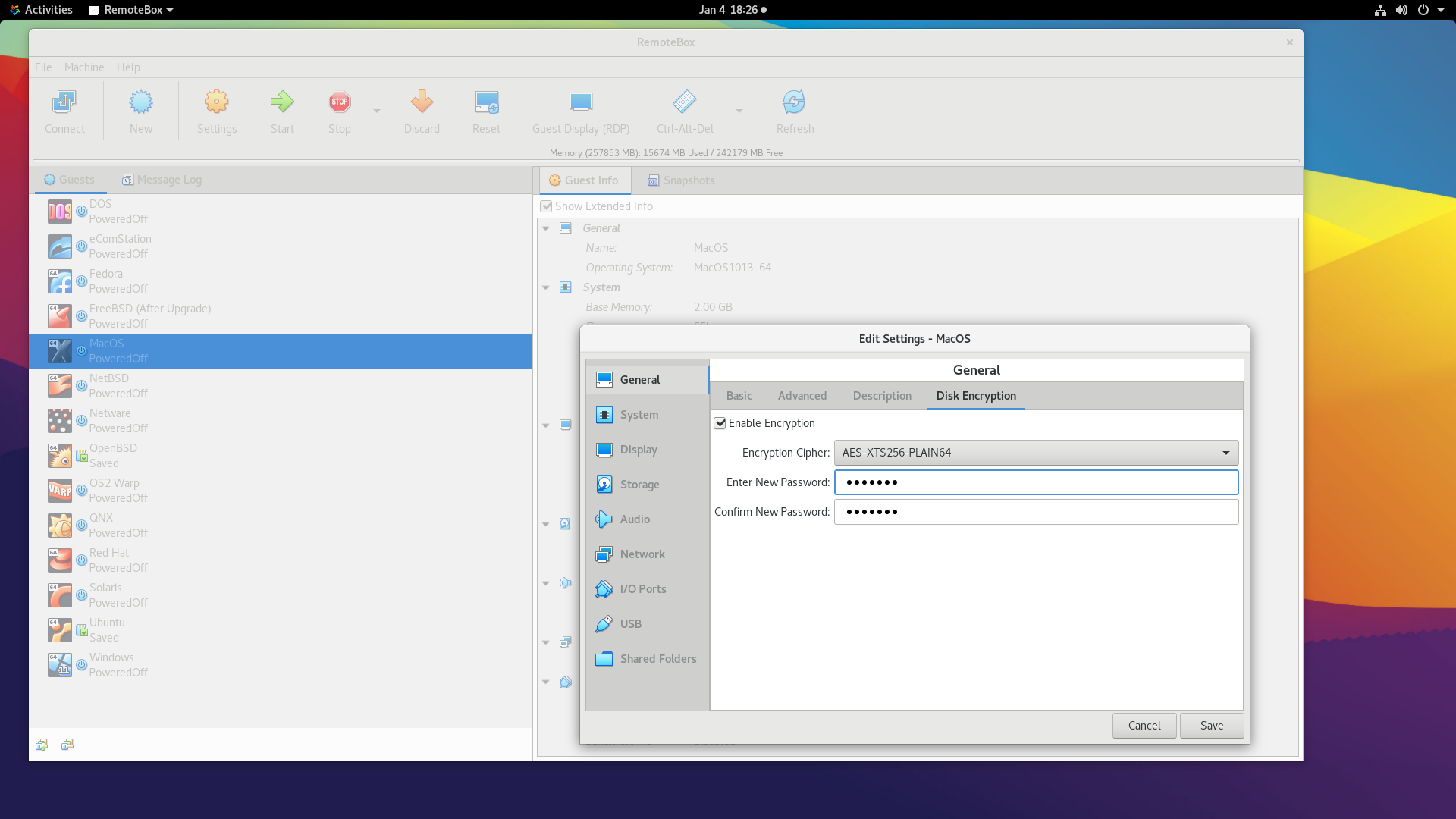The height and width of the screenshot is (819, 1456).
Task: Click the Save button
Action: click(x=1211, y=725)
